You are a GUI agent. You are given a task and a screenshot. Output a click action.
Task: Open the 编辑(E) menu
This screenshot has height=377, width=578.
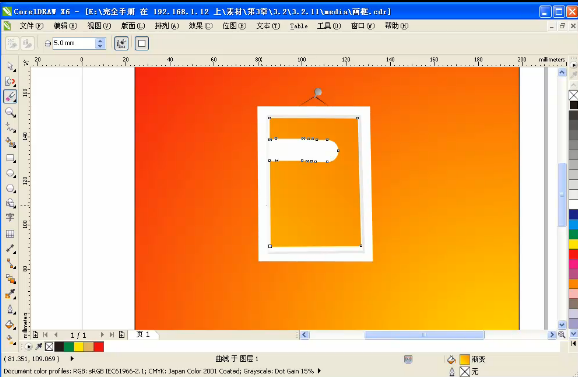pos(65,26)
